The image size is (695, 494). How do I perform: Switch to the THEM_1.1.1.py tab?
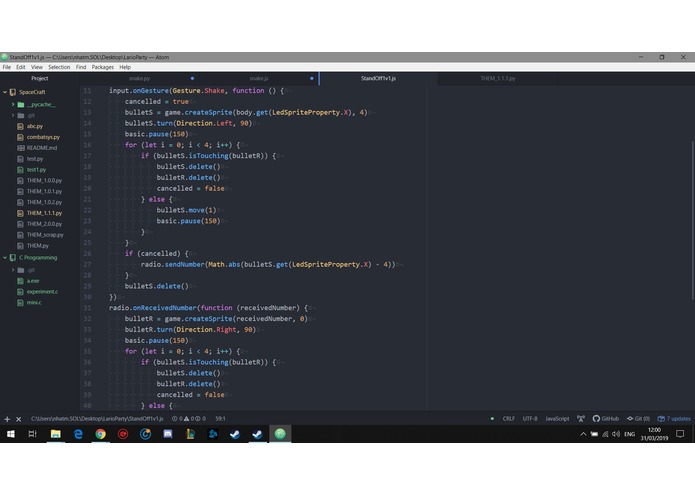[x=498, y=78]
